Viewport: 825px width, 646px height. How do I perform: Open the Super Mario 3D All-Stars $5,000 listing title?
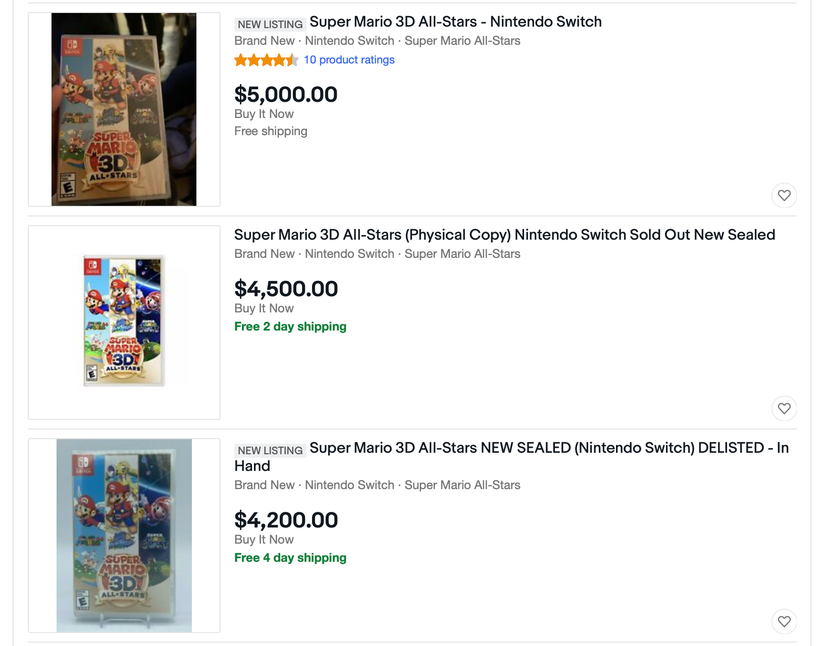pos(455,21)
